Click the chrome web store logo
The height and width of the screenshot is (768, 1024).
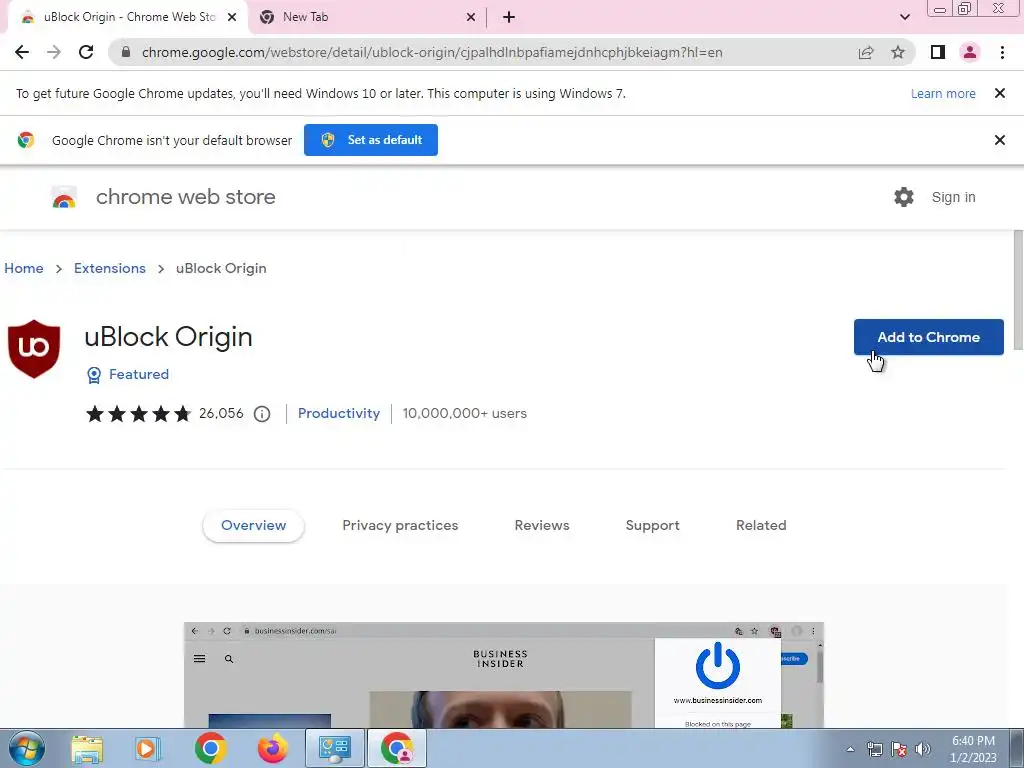pos(64,197)
